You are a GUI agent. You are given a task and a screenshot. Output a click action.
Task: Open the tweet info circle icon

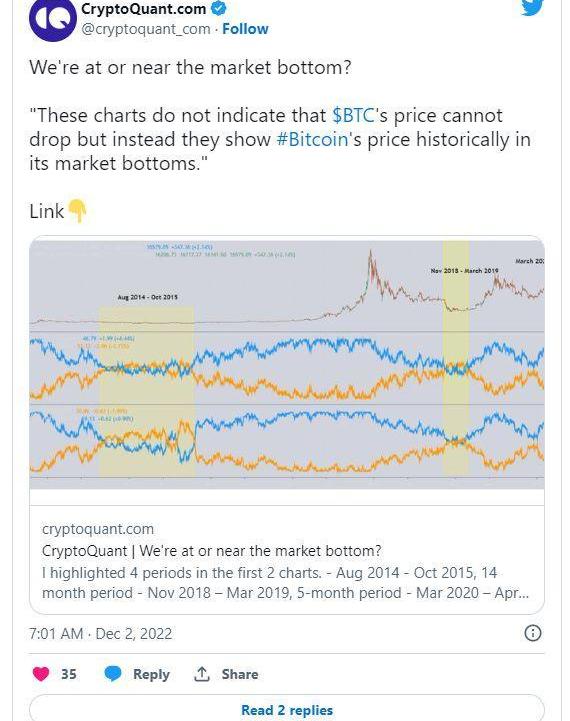pyautogui.click(x=533, y=633)
